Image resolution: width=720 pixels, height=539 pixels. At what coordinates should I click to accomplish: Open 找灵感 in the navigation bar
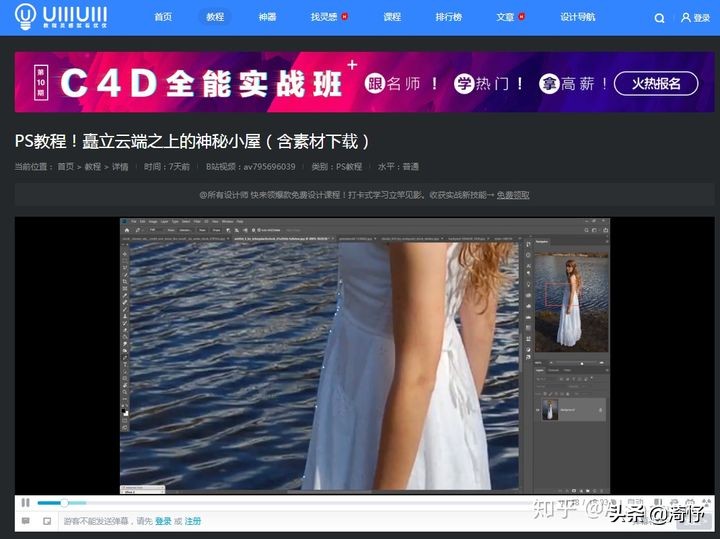click(x=324, y=17)
